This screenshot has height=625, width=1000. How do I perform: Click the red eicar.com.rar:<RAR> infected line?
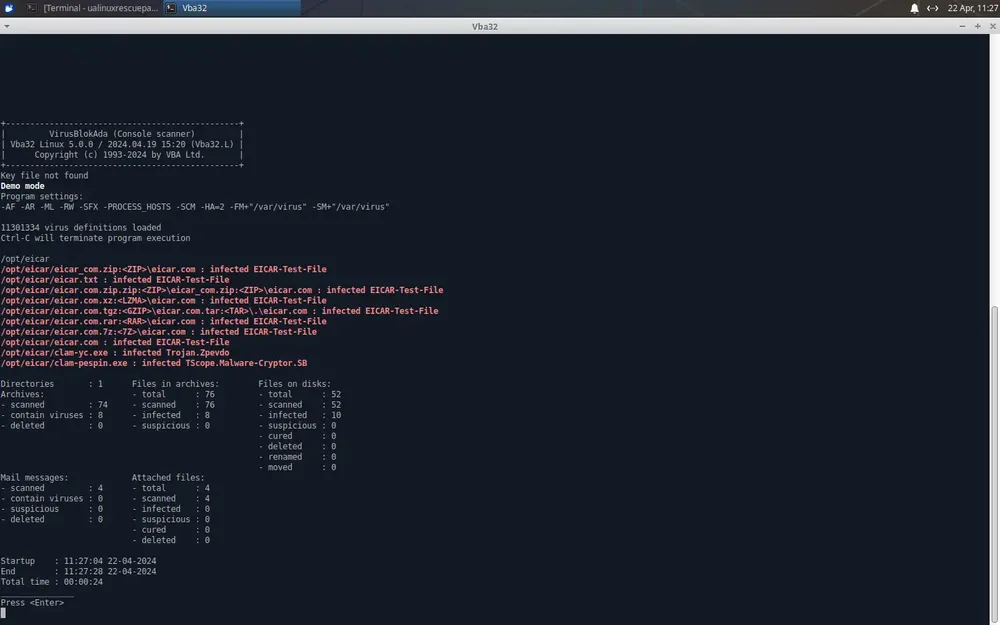(x=163, y=321)
